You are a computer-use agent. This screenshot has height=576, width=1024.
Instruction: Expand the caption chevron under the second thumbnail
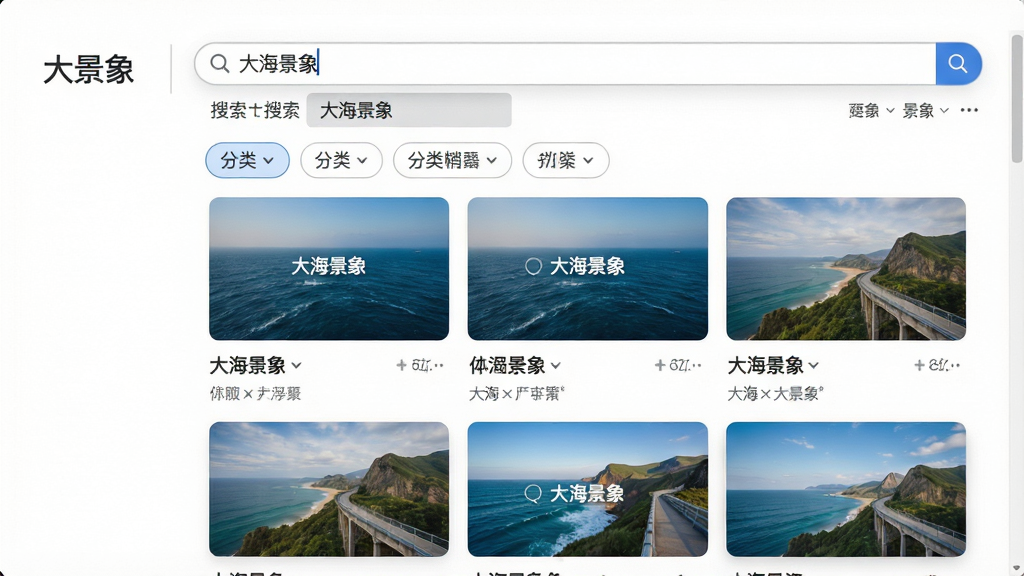click(x=556, y=366)
